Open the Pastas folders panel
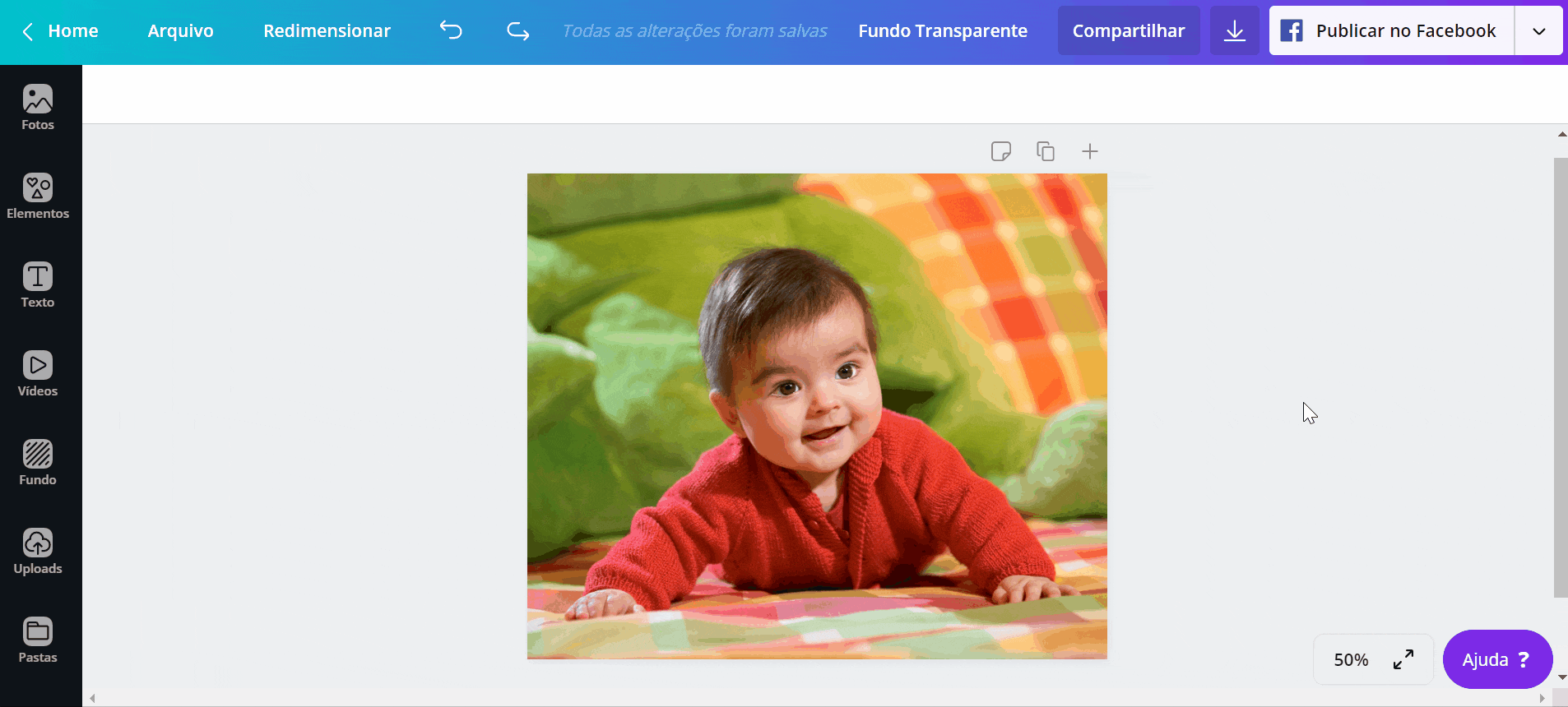The width and height of the screenshot is (1568, 707). pos(38,640)
